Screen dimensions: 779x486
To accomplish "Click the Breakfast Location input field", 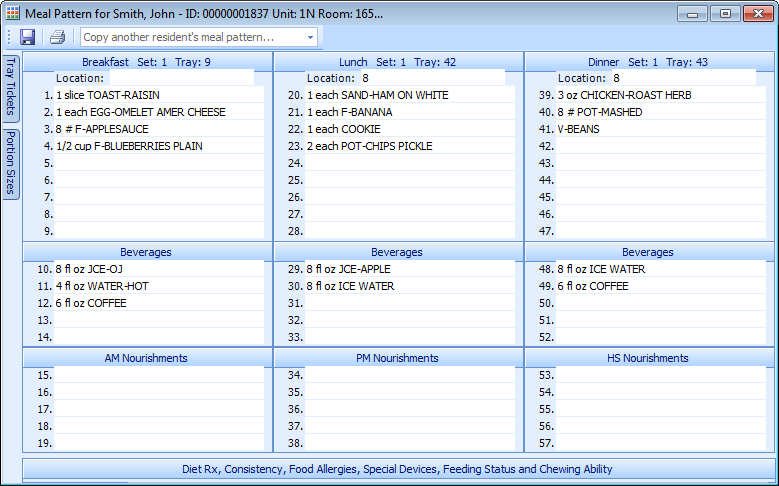I will pyautogui.click(x=180, y=78).
